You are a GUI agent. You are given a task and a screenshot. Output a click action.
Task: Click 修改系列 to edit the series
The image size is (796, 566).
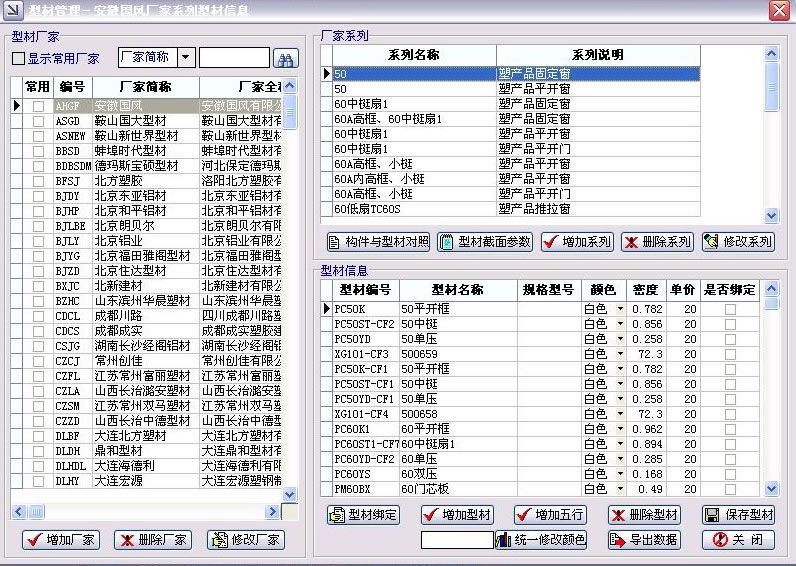tap(739, 242)
